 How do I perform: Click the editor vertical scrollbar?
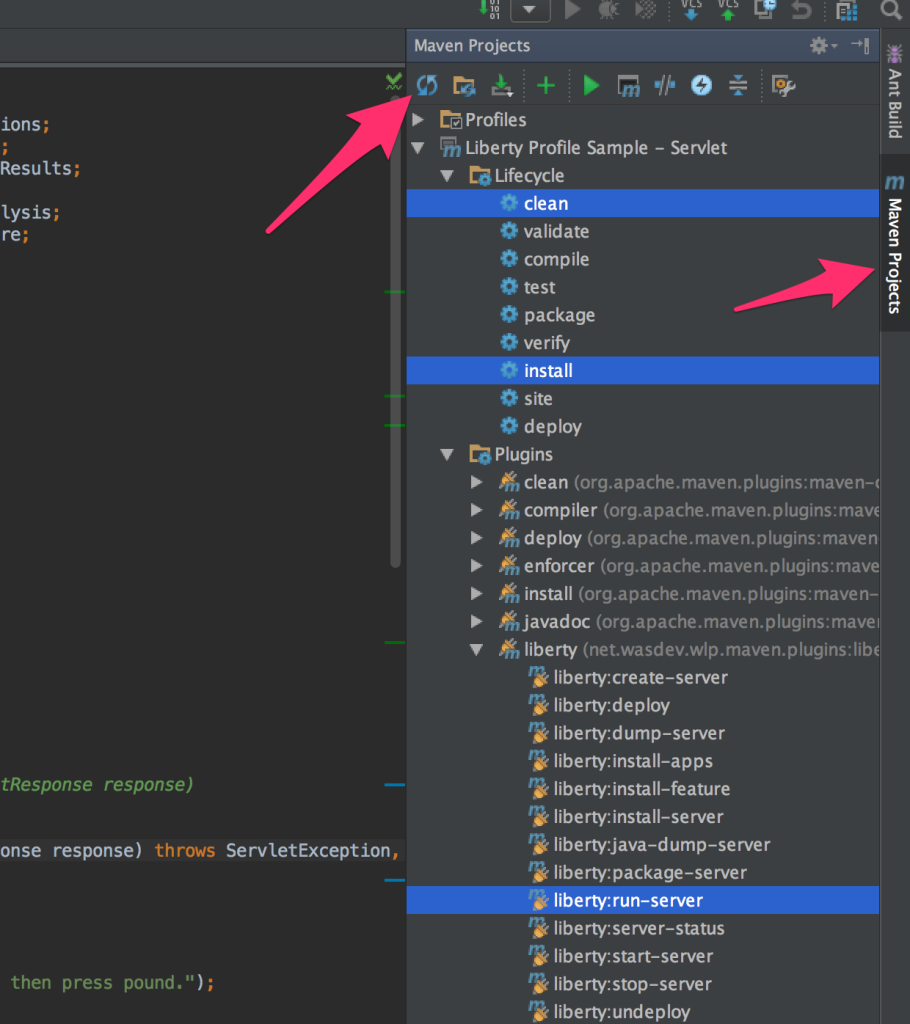point(395,333)
